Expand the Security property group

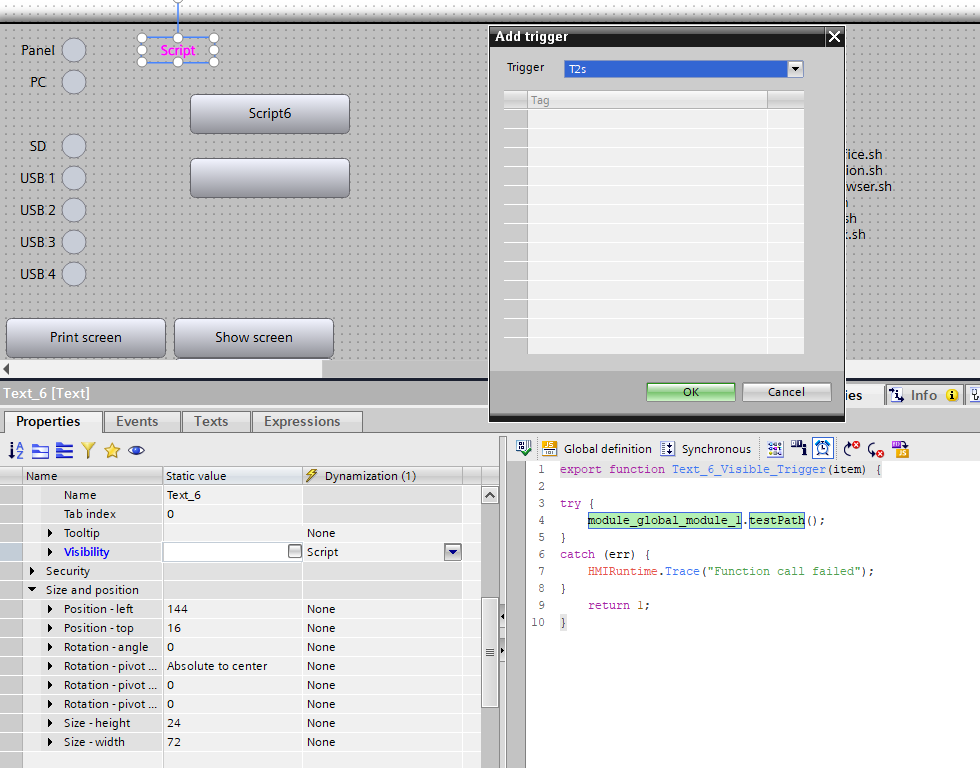[33, 571]
